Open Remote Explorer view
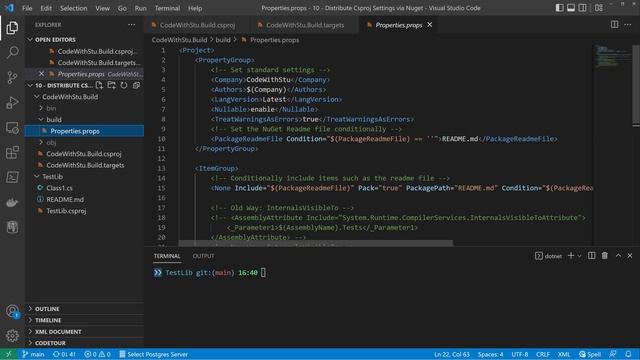640x360 pixels. (12, 128)
